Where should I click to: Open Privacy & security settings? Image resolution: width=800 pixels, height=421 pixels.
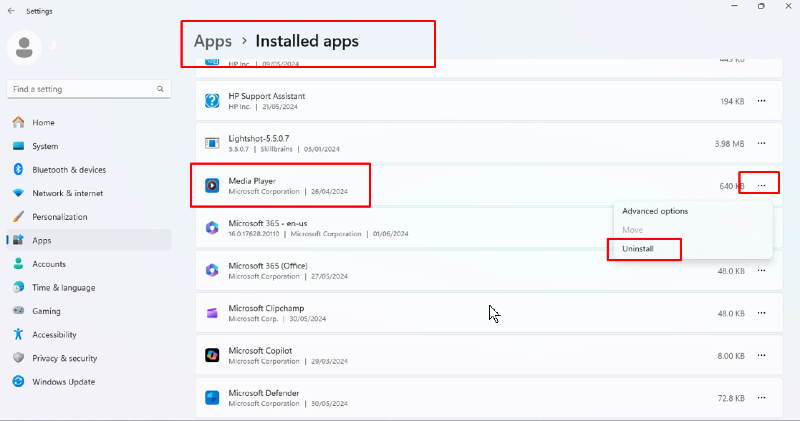64,358
